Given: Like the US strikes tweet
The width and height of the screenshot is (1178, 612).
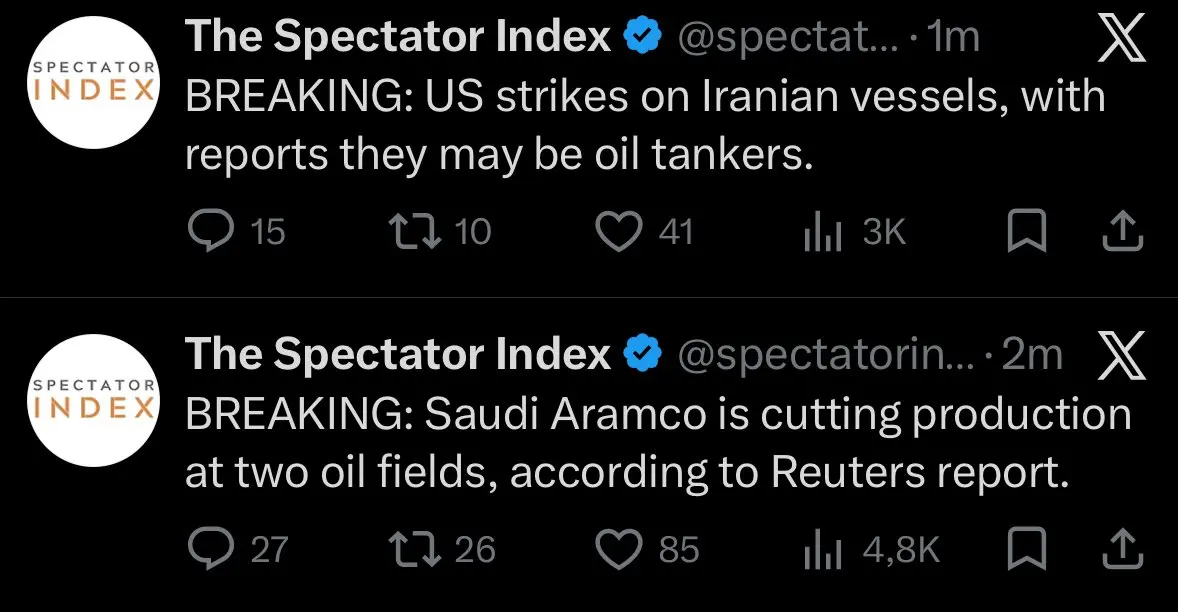Looking at the screenshot, I should [618, 232].
